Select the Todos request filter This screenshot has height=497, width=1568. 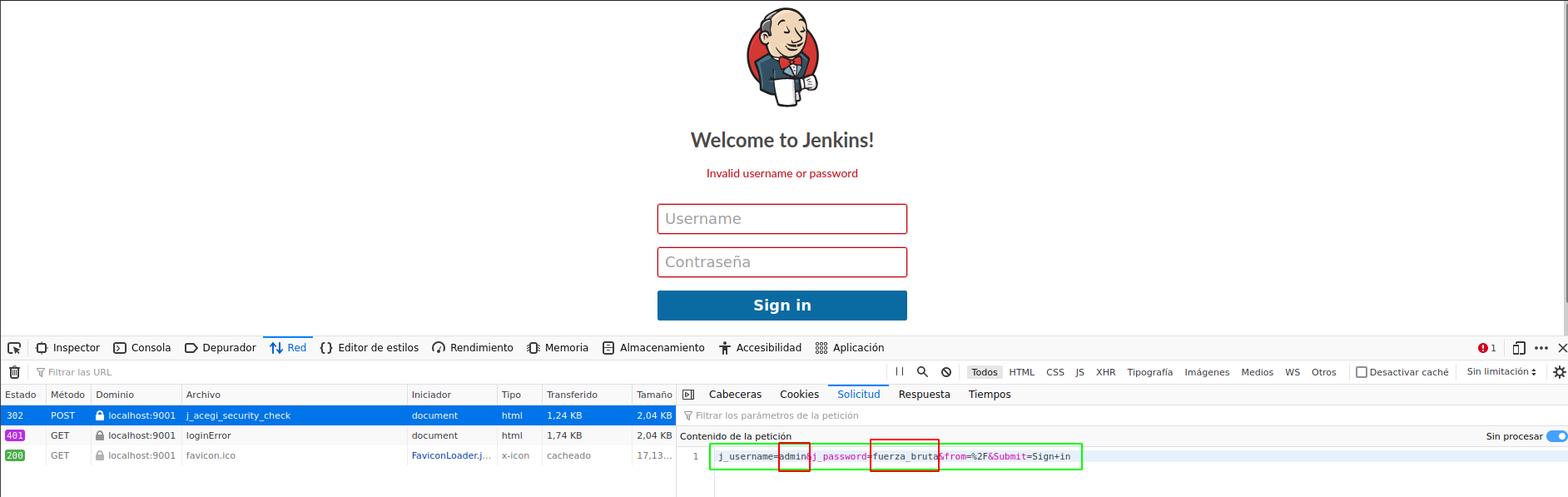(985, 372)
